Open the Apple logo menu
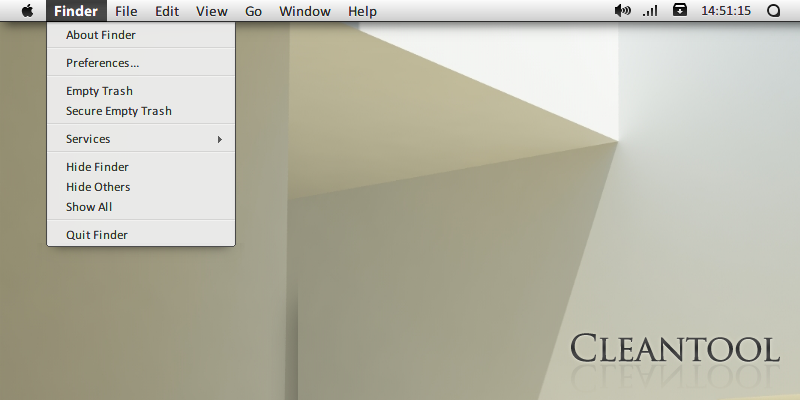The width and height of the screenshot is (800, 400). click(28, 11)
